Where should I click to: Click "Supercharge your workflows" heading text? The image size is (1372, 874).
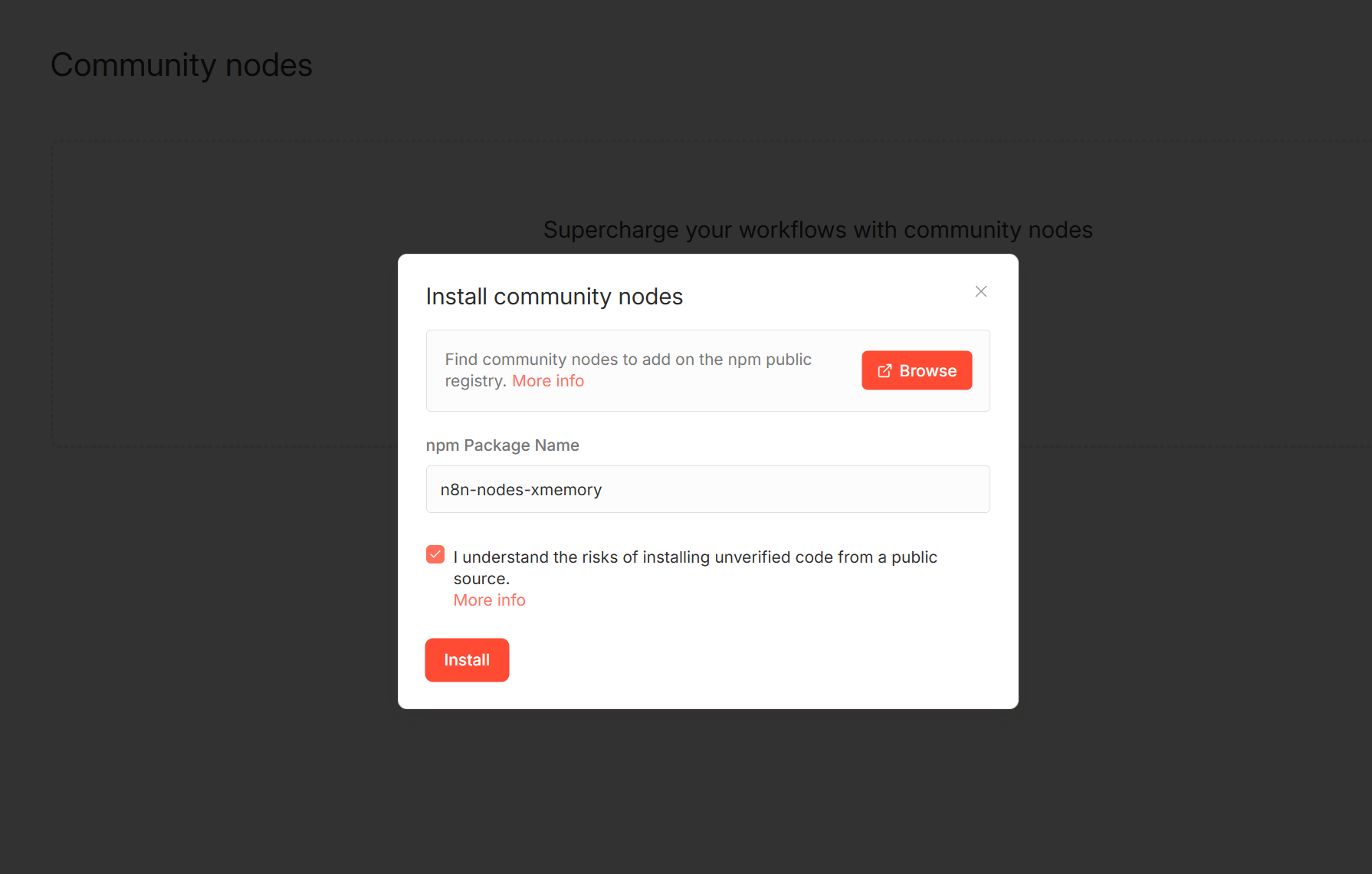818,229
